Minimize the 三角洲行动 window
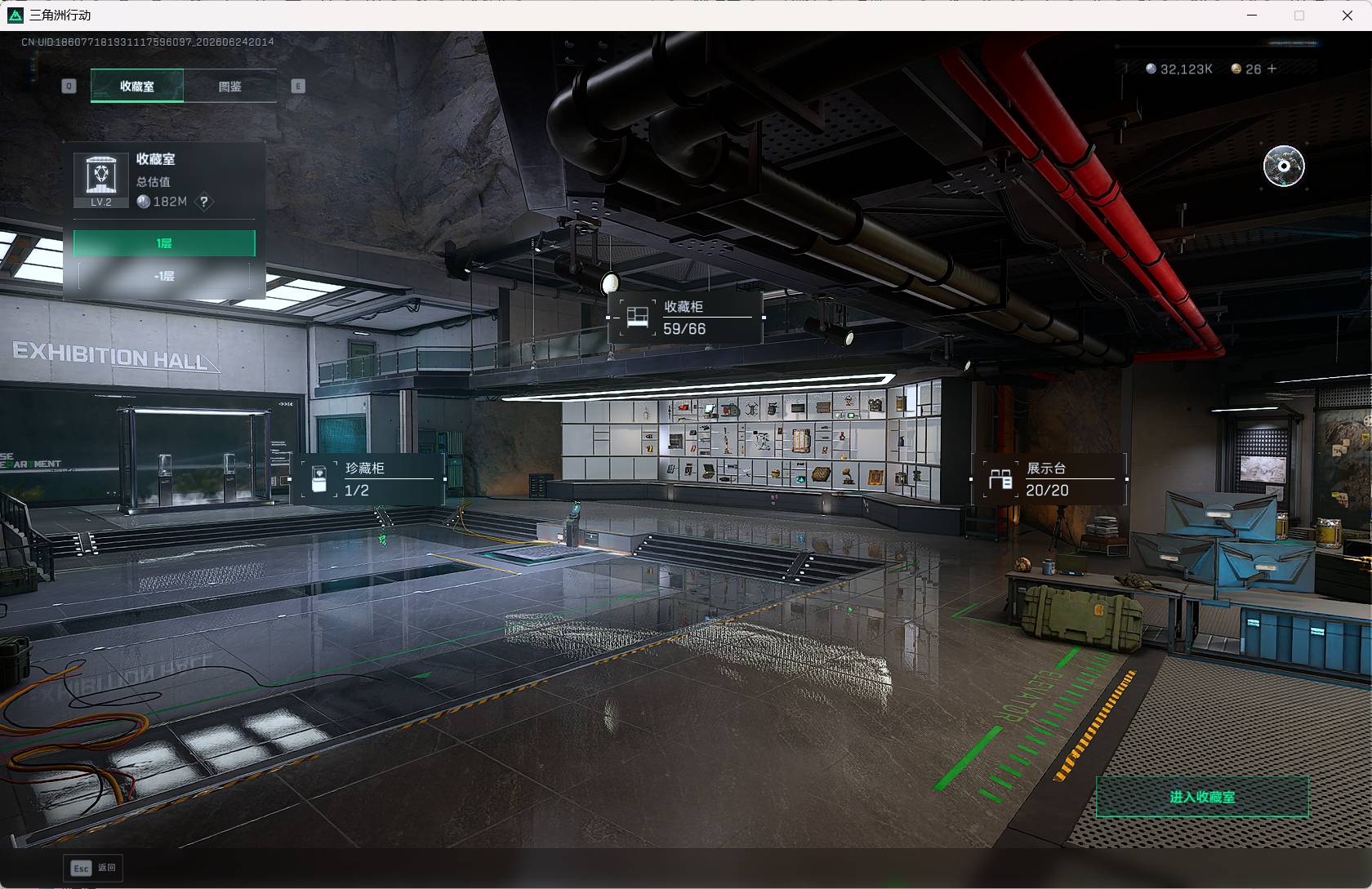Viewport: 1372px width, 889px height. (x=1252, y=16)
